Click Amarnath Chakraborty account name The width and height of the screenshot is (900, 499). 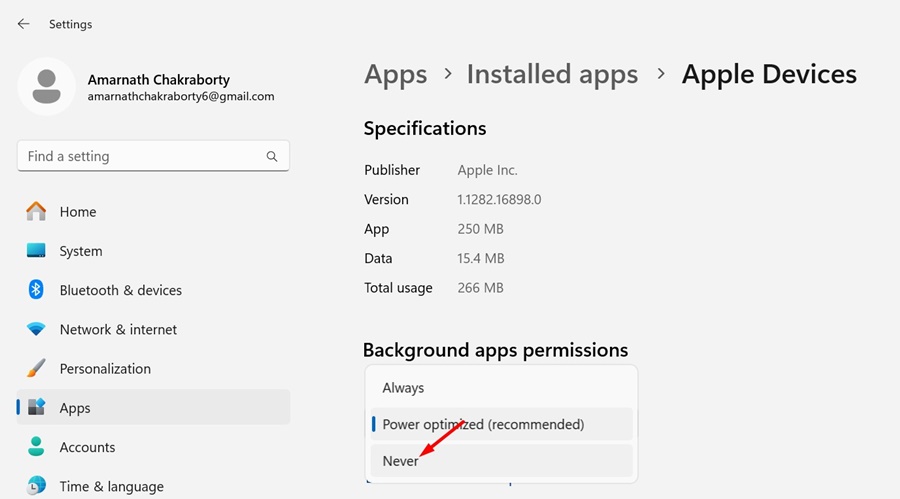click(159, 79)
